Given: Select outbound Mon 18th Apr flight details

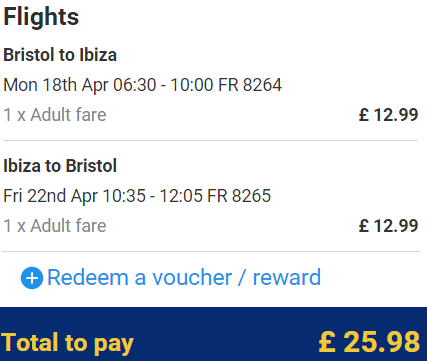Looking at the screenshot, I should (143, 85).
